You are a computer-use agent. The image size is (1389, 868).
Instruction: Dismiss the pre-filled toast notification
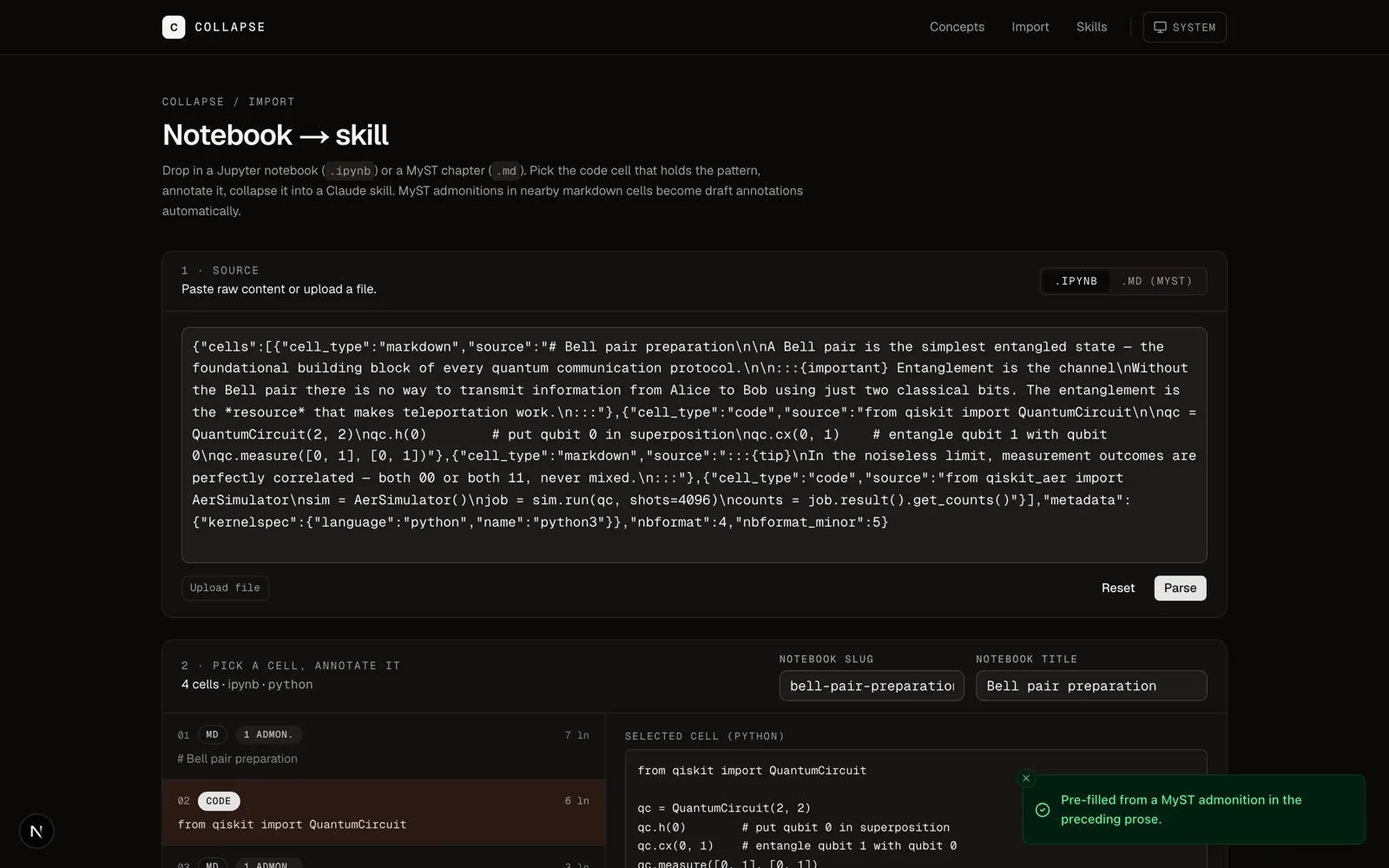coord(1026,778)
